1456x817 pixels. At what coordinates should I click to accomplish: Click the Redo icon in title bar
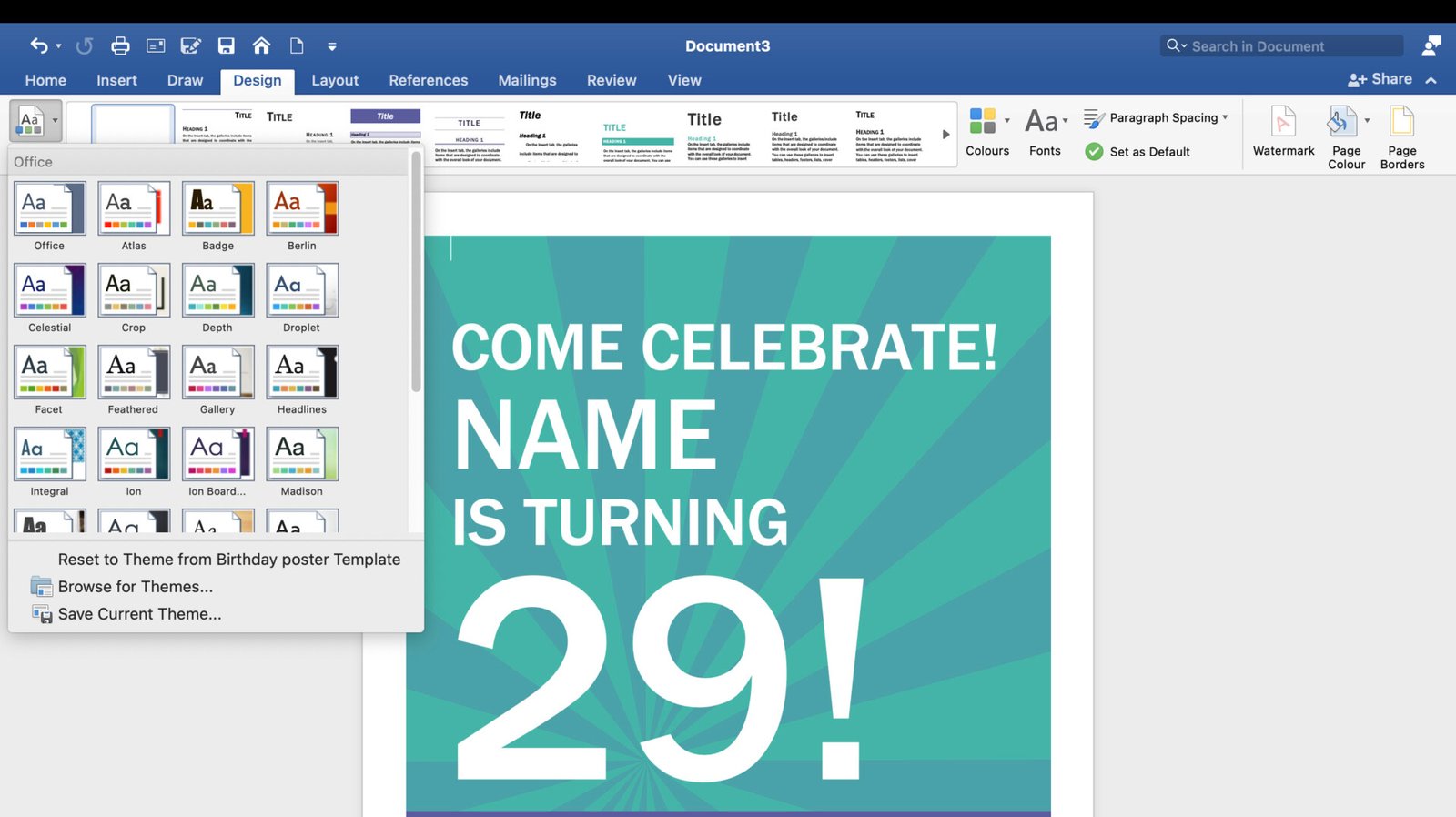(x=85, y=45)
